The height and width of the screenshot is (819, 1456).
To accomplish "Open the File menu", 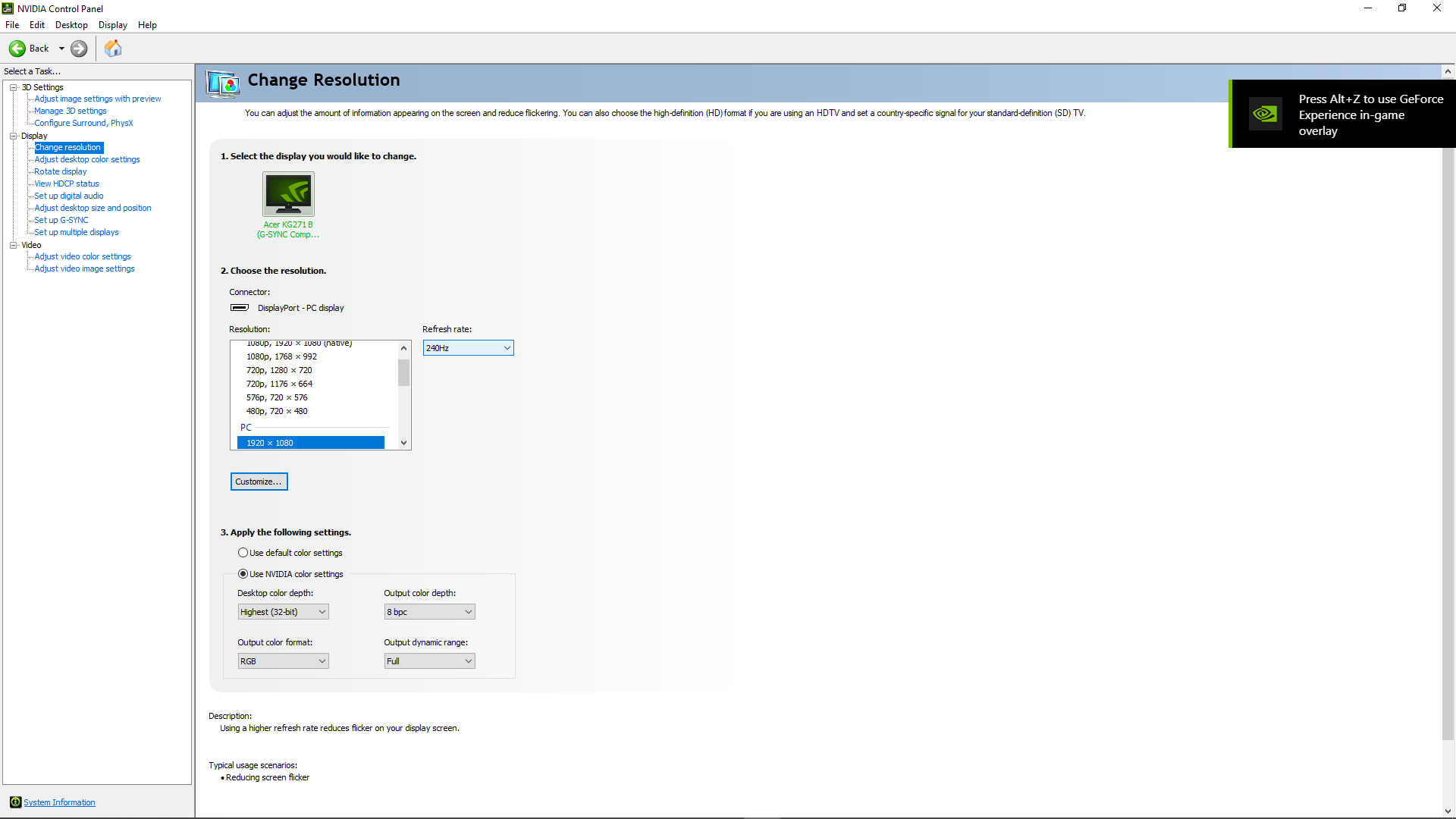I will 12,25.
